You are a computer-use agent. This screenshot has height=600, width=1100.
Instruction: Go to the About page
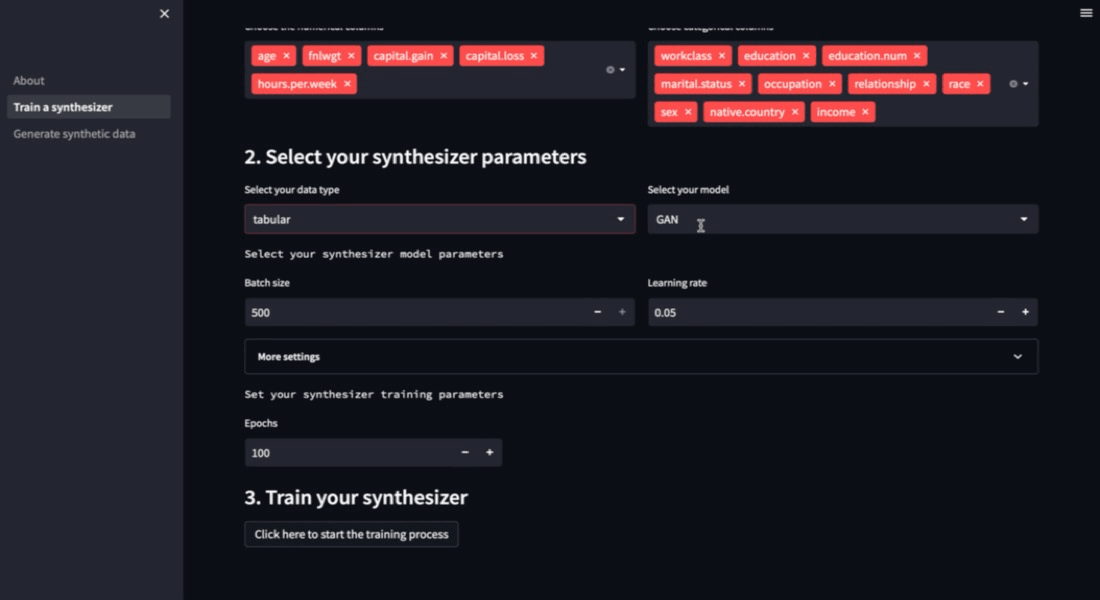[29, 81]
